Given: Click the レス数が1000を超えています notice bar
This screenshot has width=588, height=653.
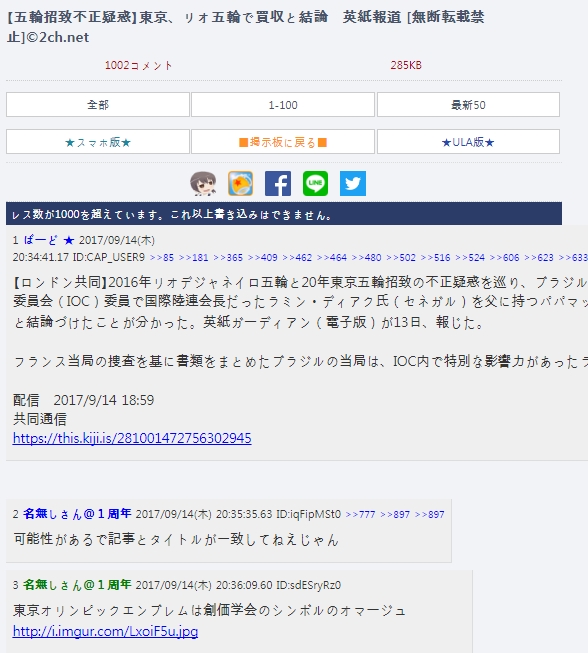Looking at the screenshot, I should (x=284, y=214).
